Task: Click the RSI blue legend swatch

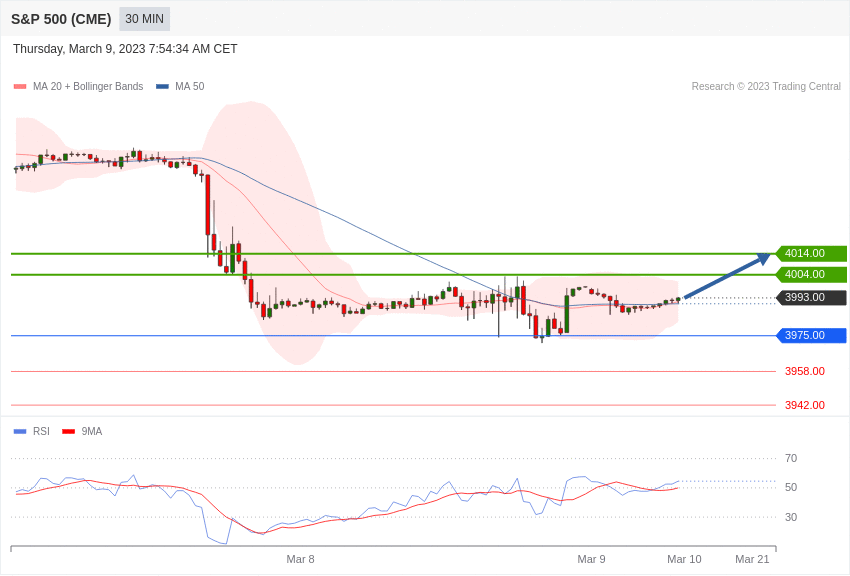Action: (x=20, y=431)
